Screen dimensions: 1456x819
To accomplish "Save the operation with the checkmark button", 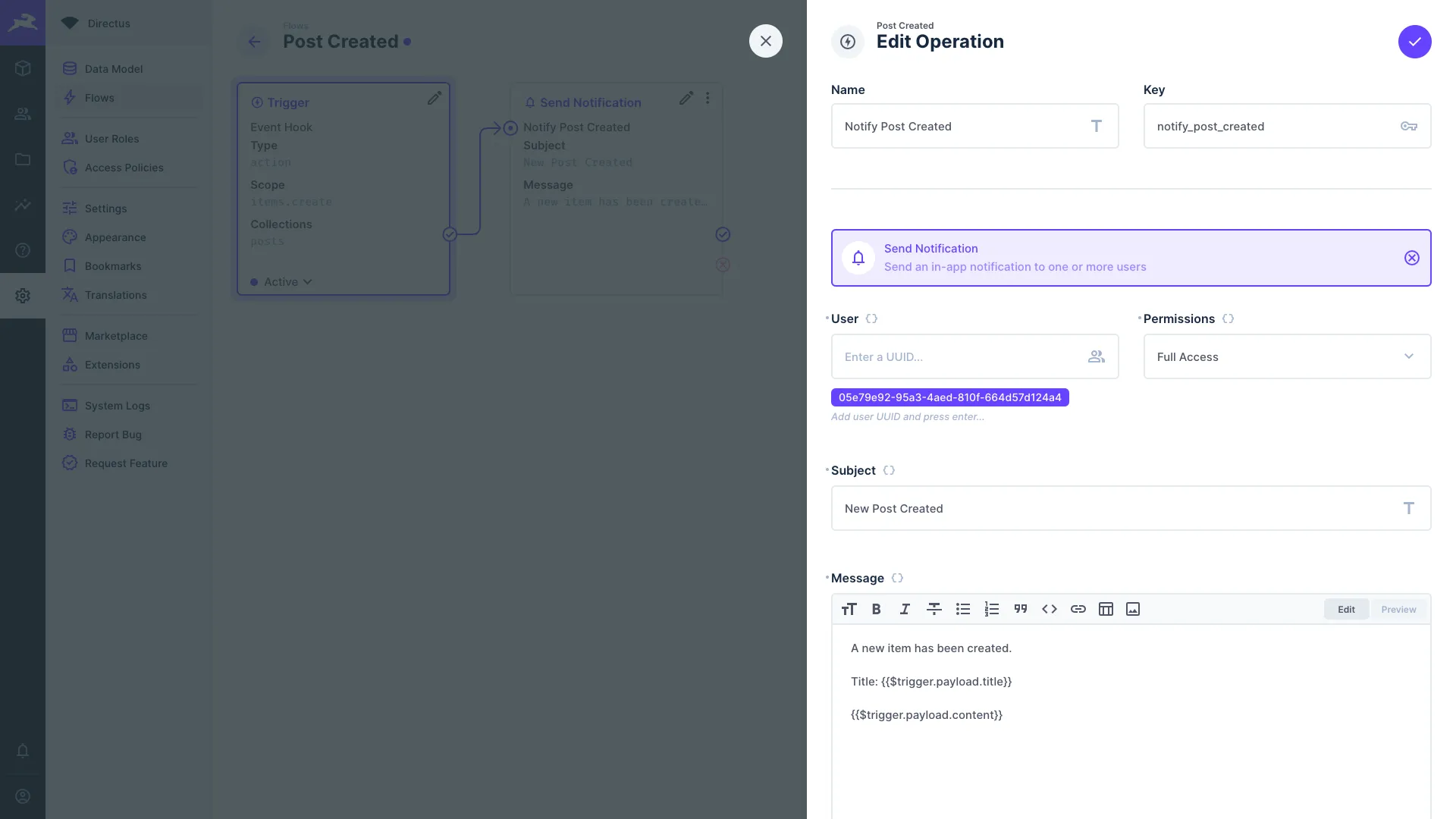I will point(1414,42).
